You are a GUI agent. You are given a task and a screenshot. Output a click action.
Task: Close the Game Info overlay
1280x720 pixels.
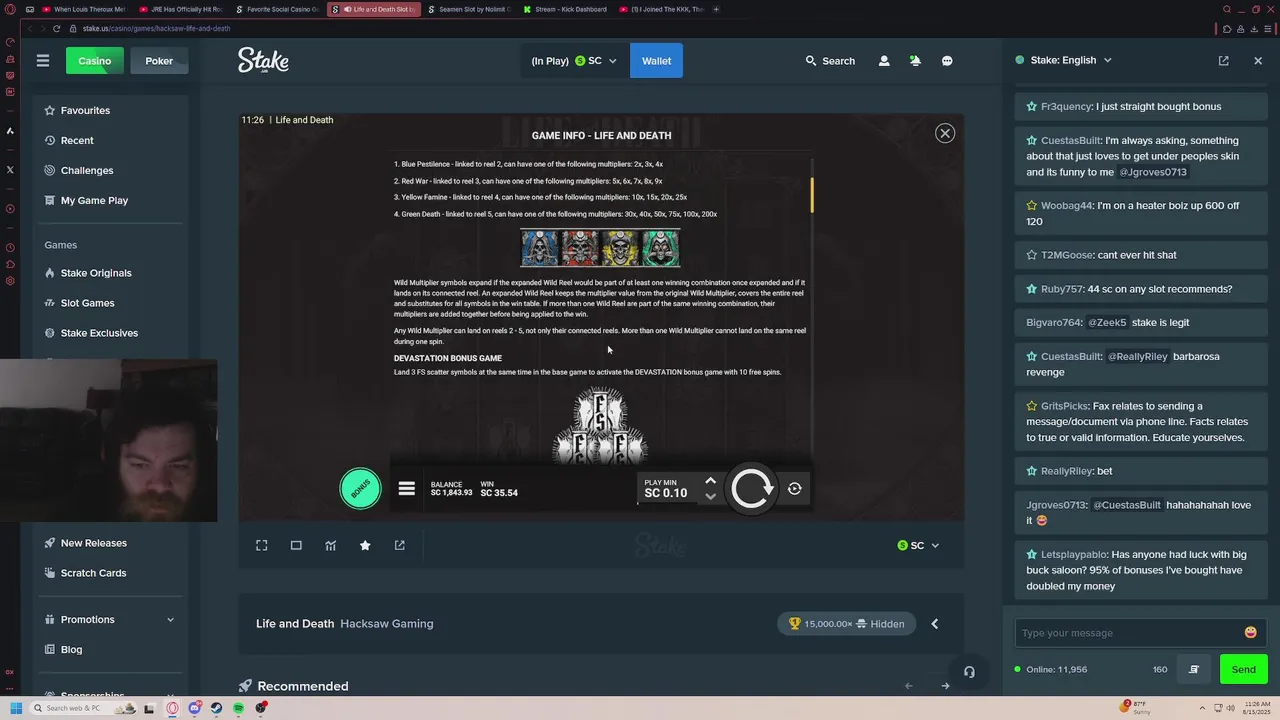945,133
